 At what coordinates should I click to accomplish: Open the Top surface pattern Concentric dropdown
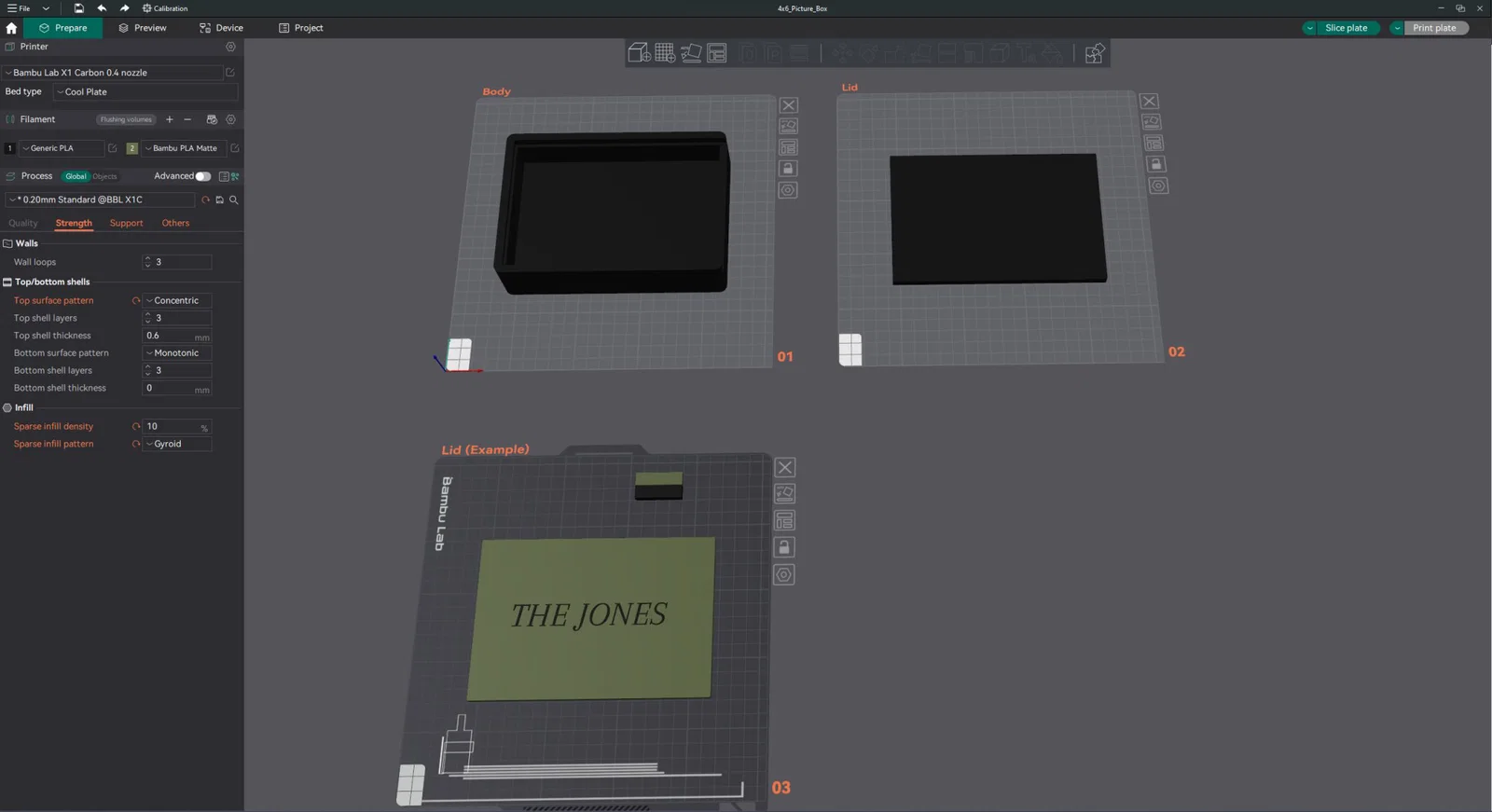pyautogui.click(x=177, y=301)
